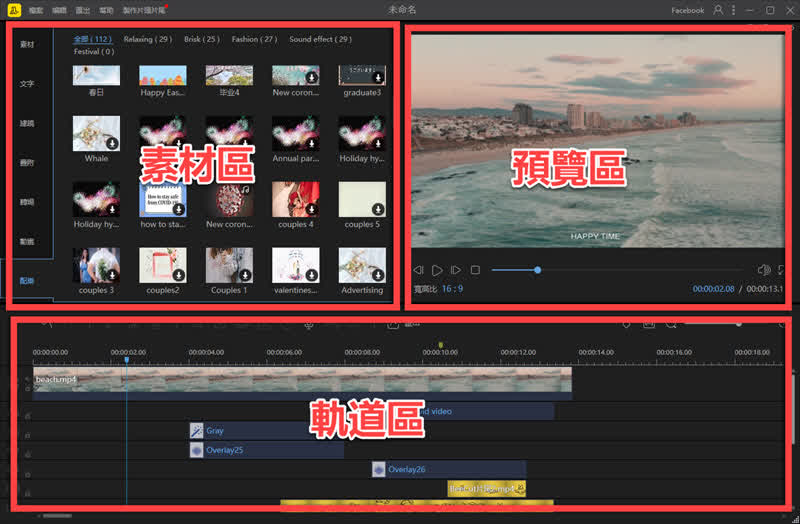Filter by Fashion (27) category
The height and width of the screenshot is (524, 800).
254,39
